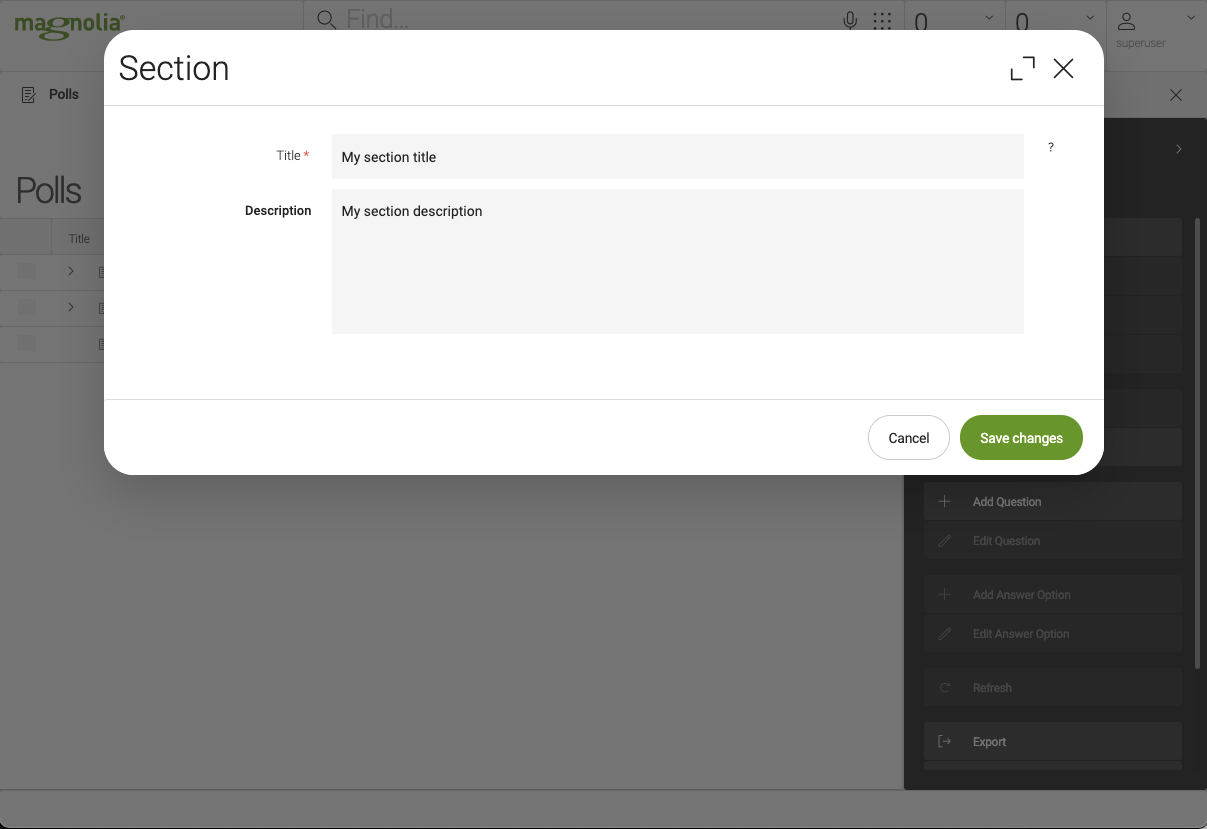This screenshot has height=829, width=1207.
Task: Click the microphone voice search icon
Action: 849,19
